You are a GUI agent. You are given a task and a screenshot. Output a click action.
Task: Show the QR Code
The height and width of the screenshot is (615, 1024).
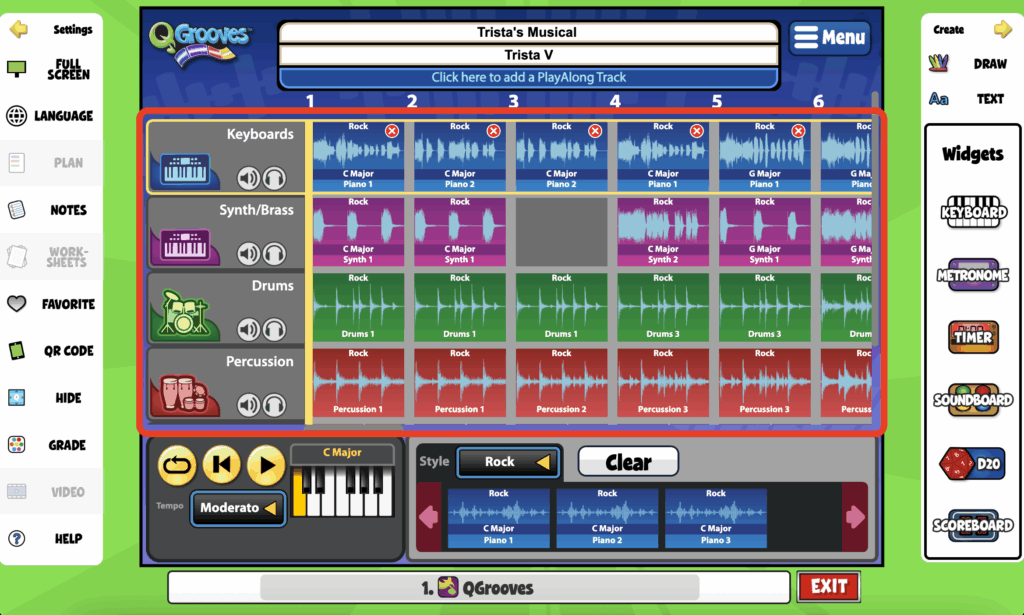(52, 351)
